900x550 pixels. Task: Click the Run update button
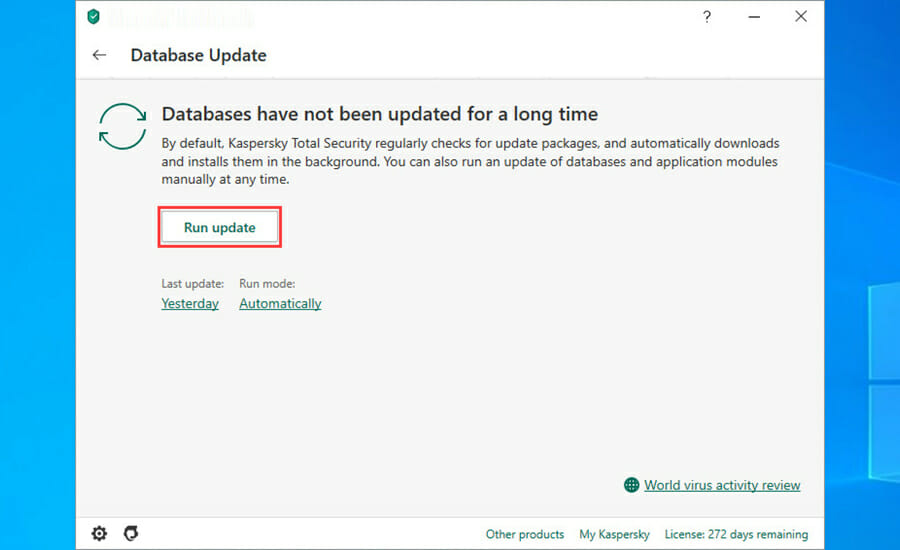[x=219, y=227]
